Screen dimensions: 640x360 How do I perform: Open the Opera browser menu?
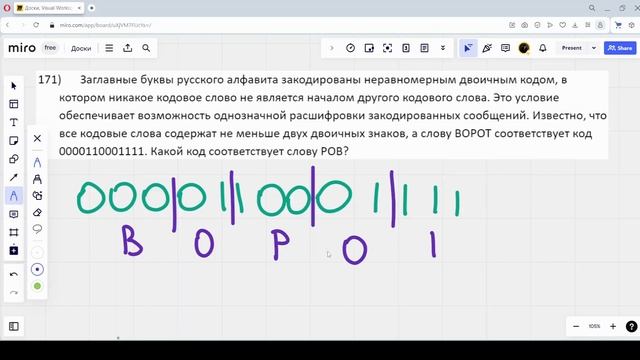pos(7,8)
